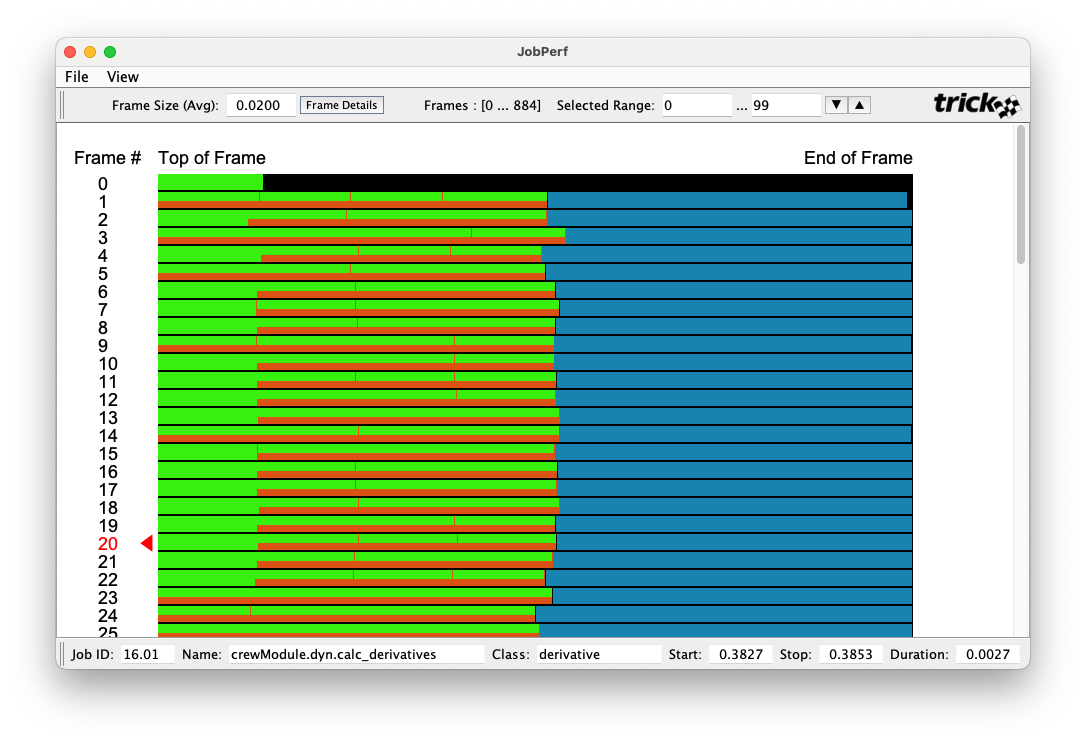Click the red frame number 20 label
1086x743 pixels.
click(x=107, y=544)
